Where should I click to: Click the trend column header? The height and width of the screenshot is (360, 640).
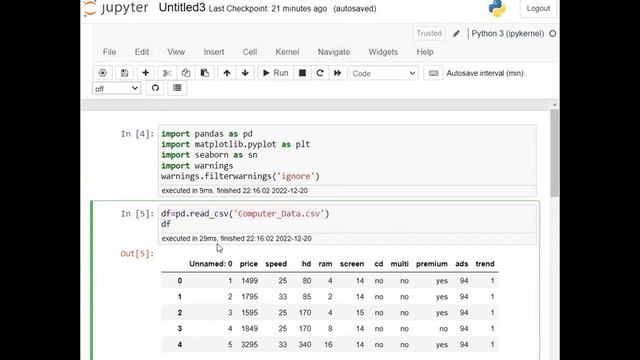[485, 264]
